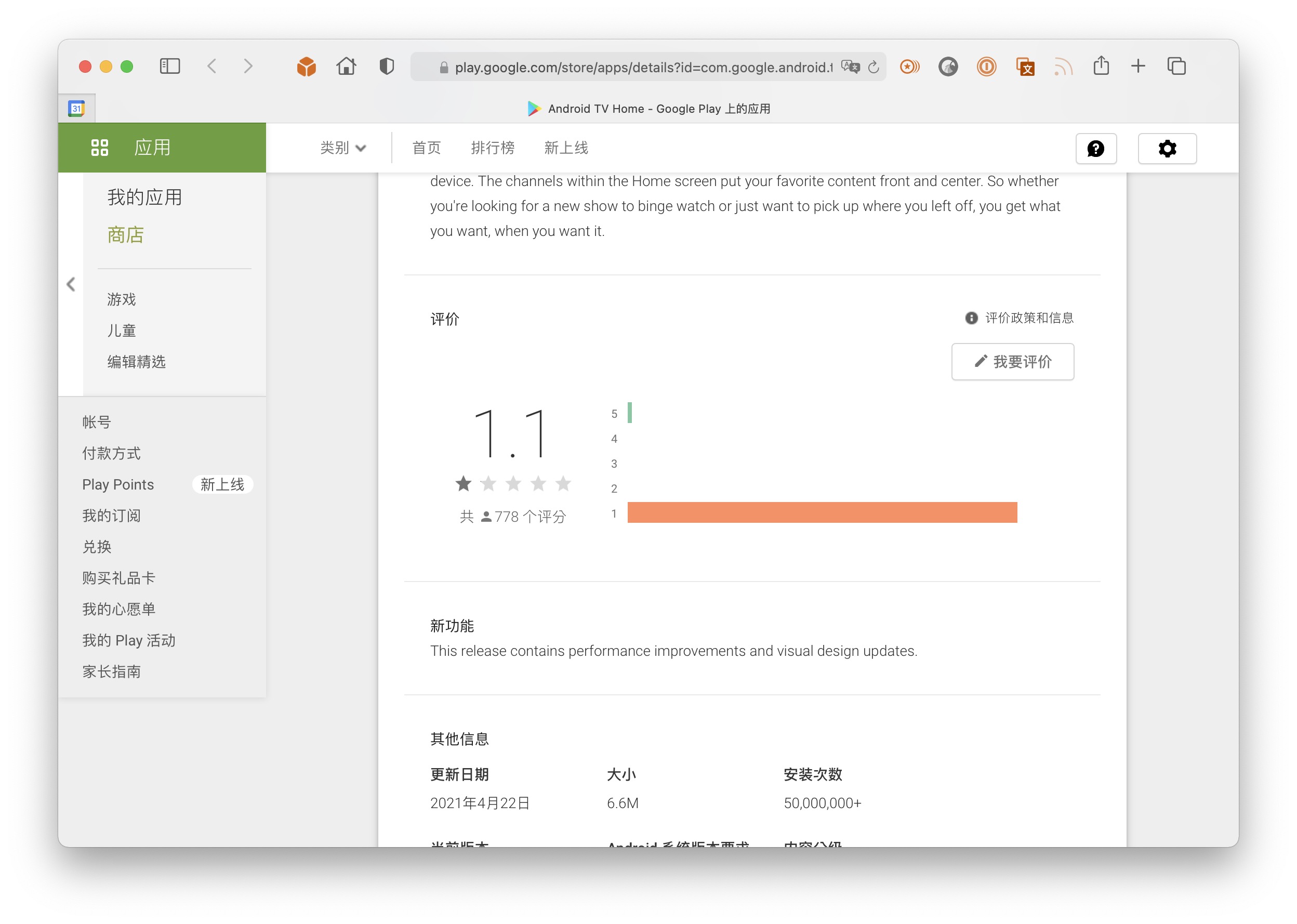Expand the 类别 categories dropdown

342,148
